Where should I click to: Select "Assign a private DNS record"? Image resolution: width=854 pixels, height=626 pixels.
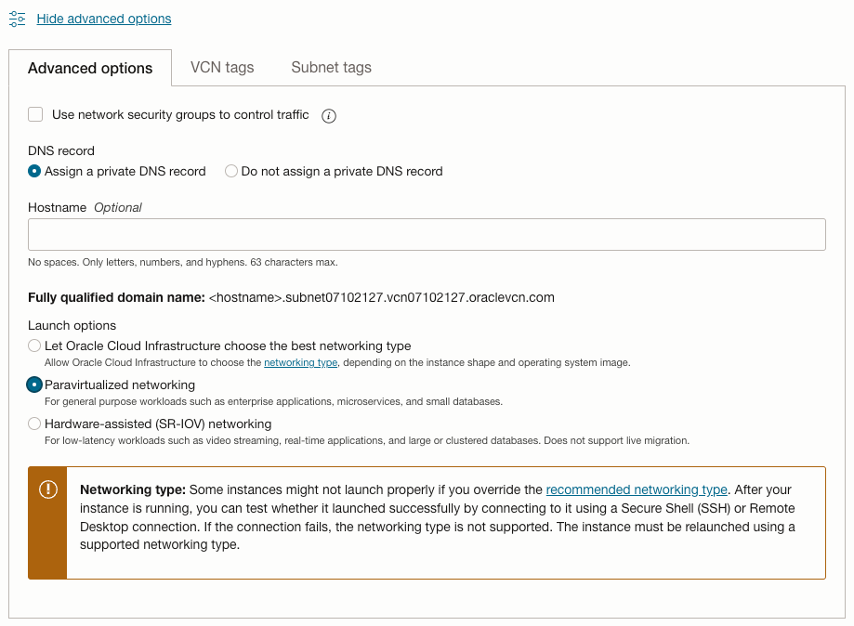tap(34, 171)
